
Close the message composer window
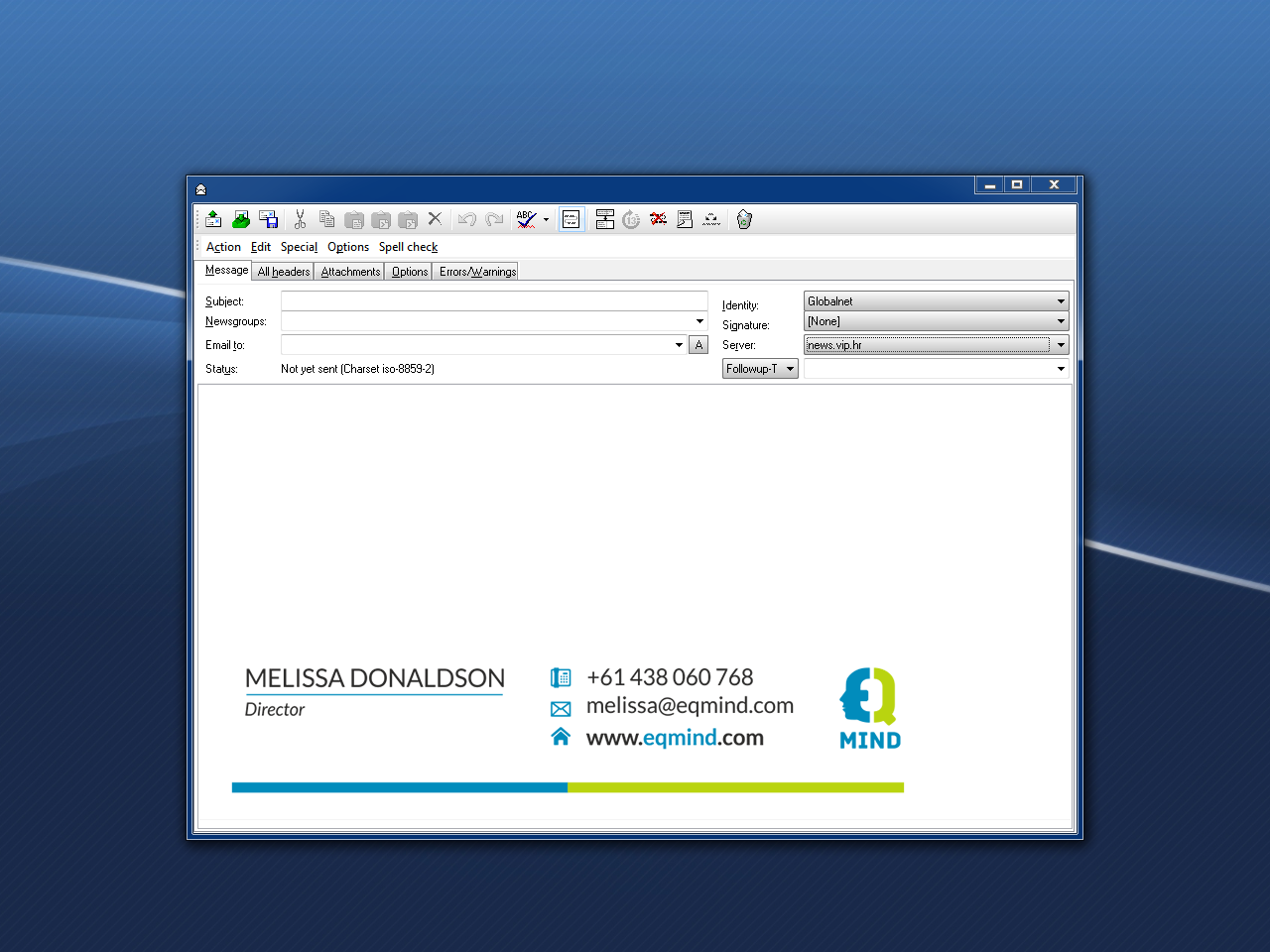[x=1054, y=184]
